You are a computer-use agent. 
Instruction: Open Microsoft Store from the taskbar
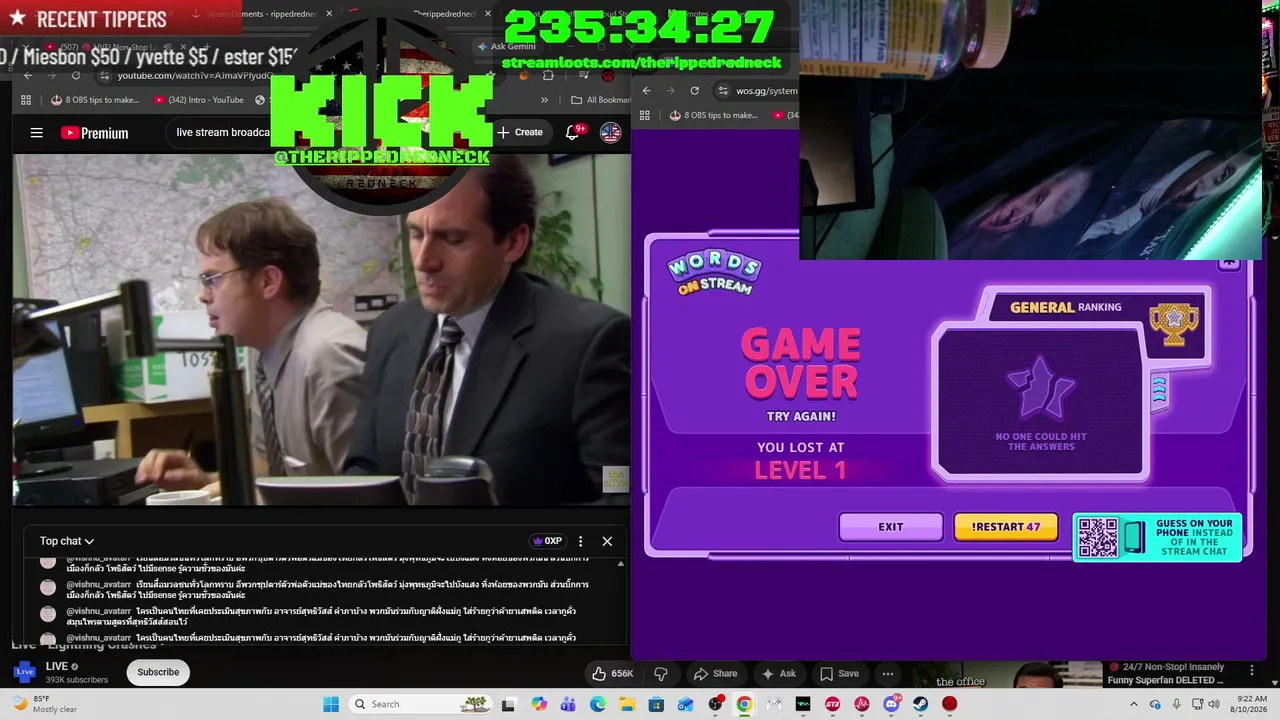[656, 704]
